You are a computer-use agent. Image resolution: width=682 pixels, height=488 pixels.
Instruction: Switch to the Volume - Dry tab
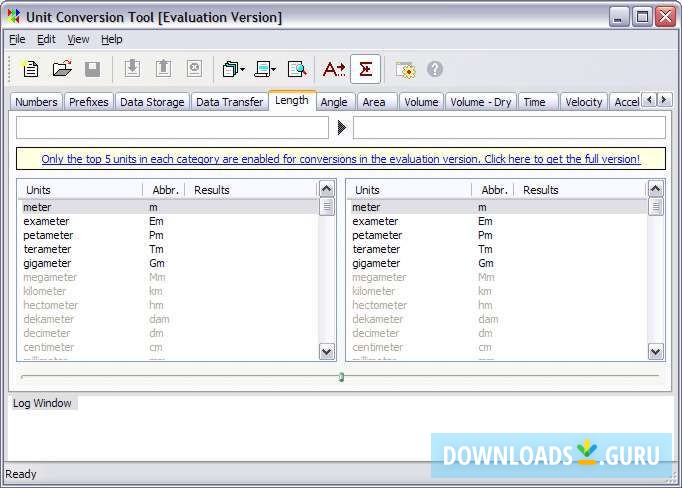tap(480, 102)
